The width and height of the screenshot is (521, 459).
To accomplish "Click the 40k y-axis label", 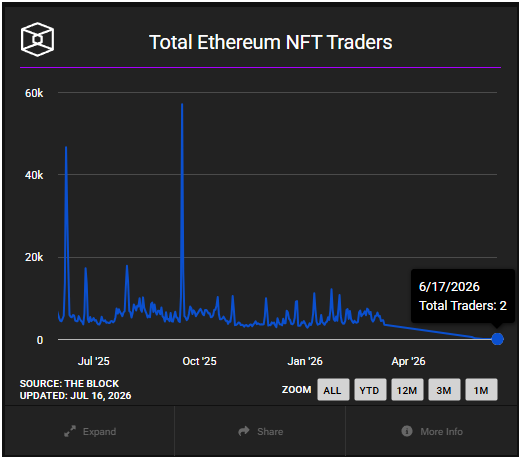I will (34, 175).
